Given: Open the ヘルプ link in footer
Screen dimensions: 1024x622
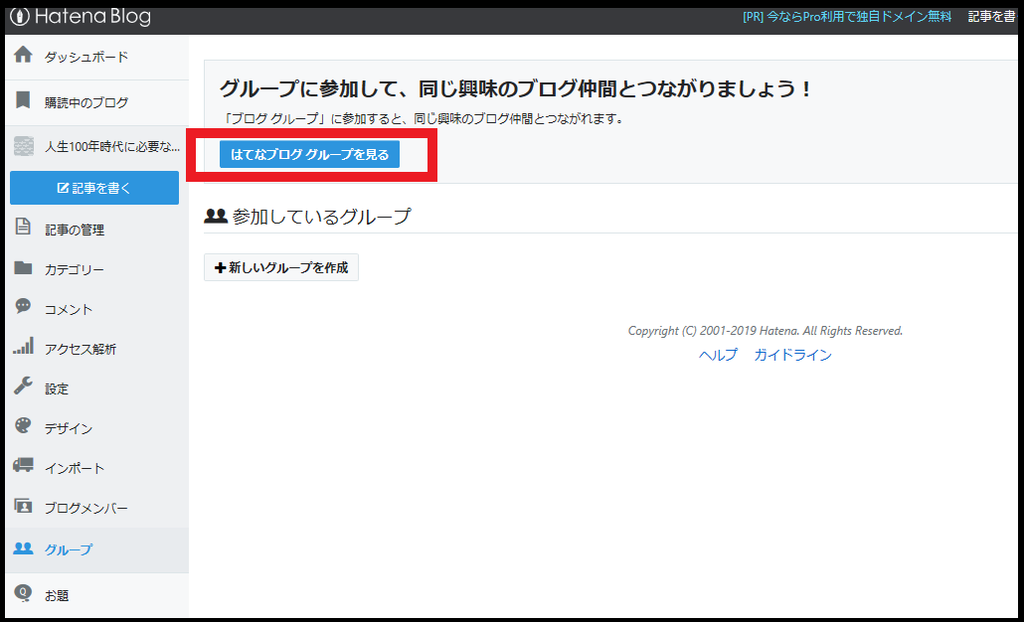Looking at the screenshot, I should pyautogui.click(x=718, y=355).
